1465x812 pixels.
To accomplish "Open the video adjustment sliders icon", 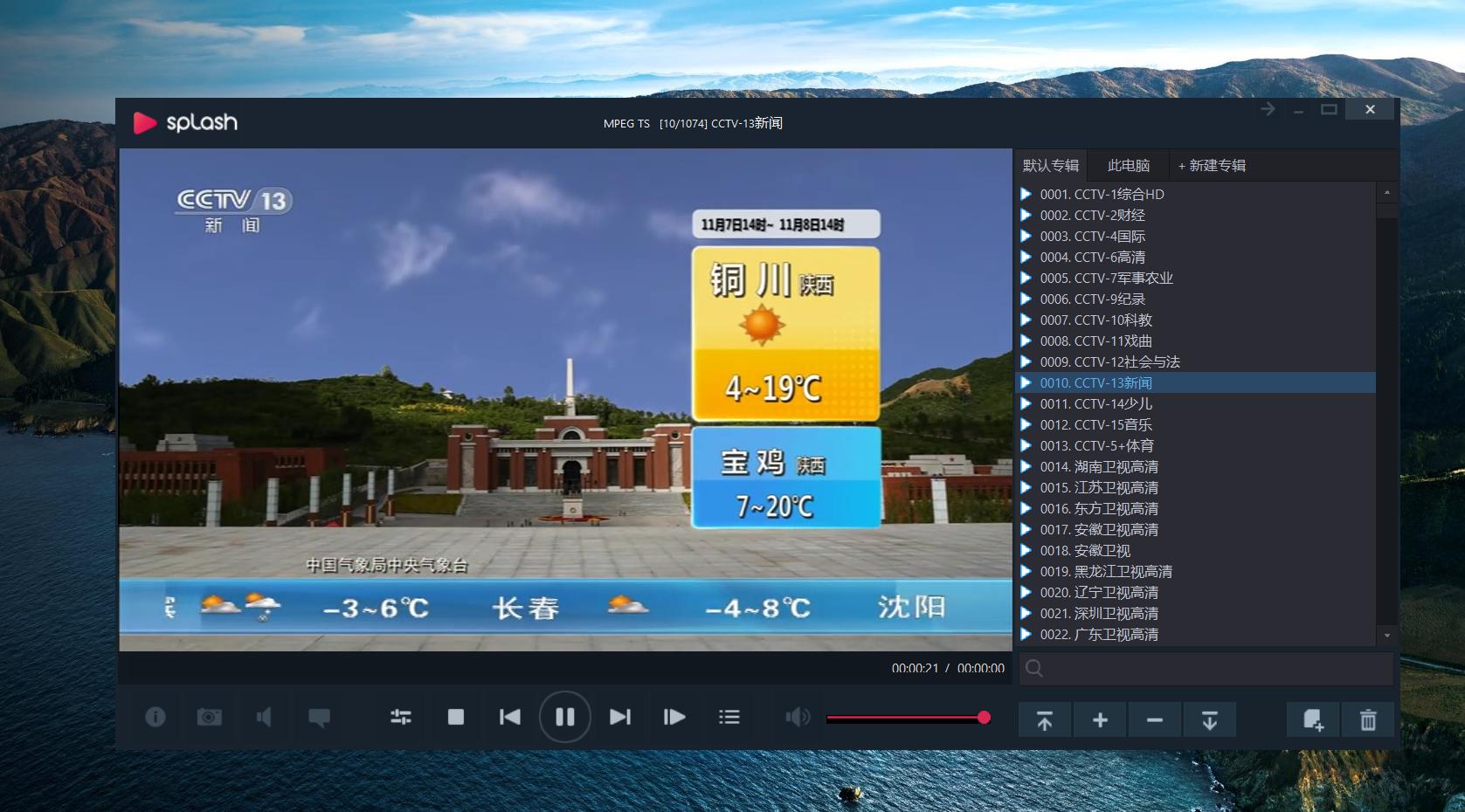I will coord(400,717).
